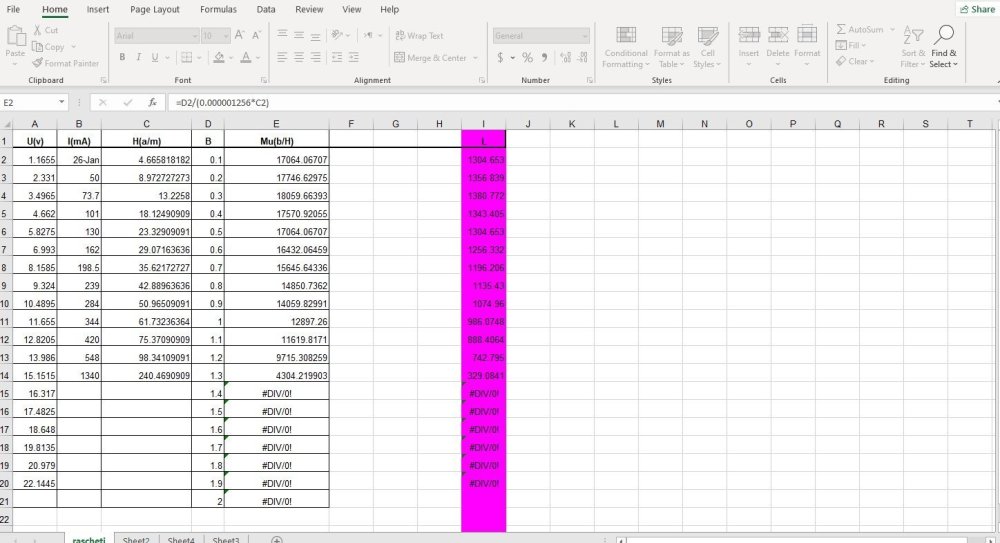This screenshot has height=543, width=1000.
Task: Switch to the Page Layout tab
Action: (154, 9)
